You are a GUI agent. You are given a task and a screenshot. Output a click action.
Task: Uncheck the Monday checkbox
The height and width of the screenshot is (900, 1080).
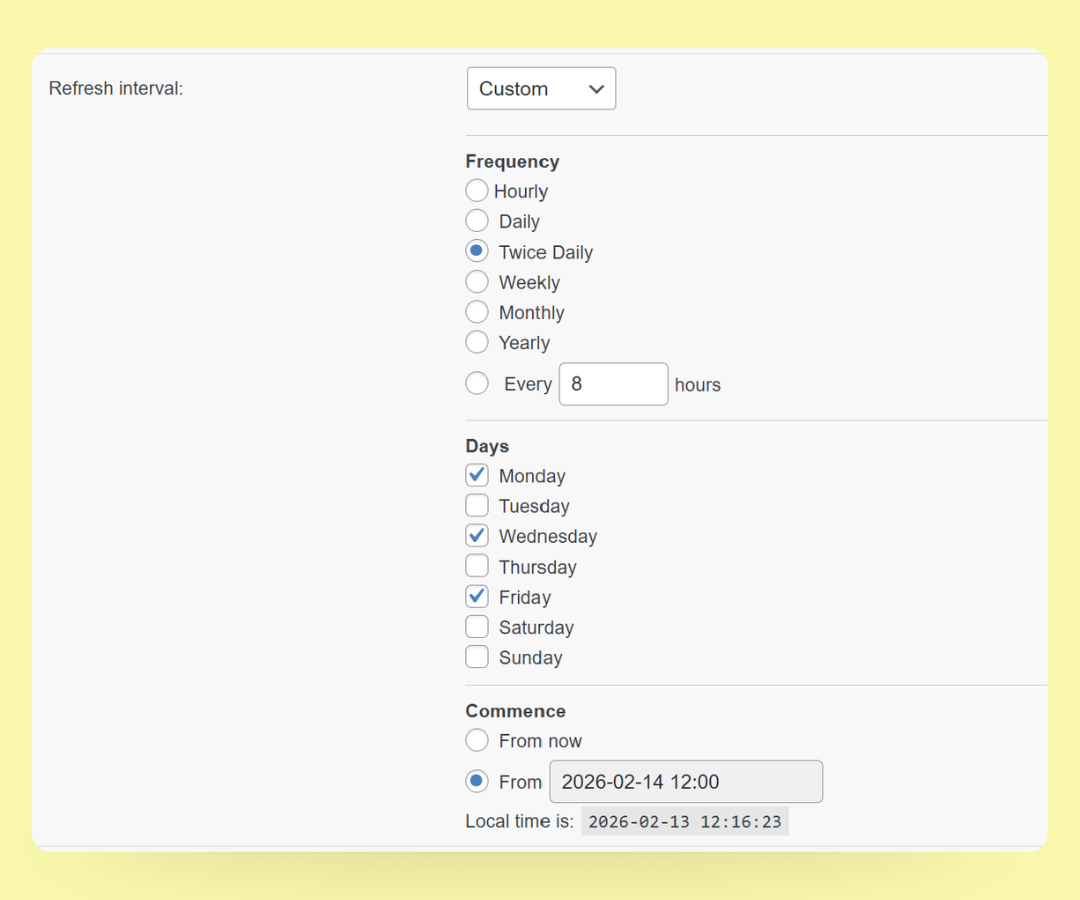(477, 475)
